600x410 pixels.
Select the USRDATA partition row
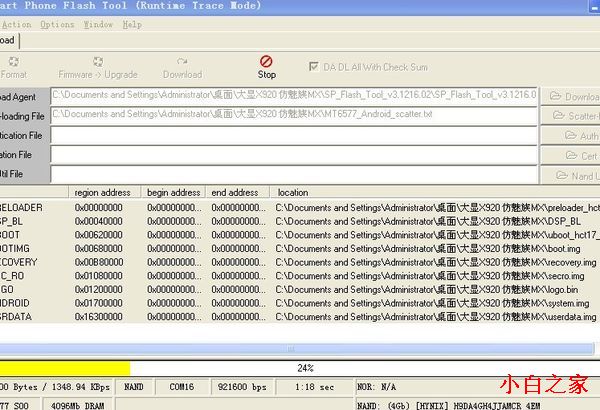pos(300,317)
